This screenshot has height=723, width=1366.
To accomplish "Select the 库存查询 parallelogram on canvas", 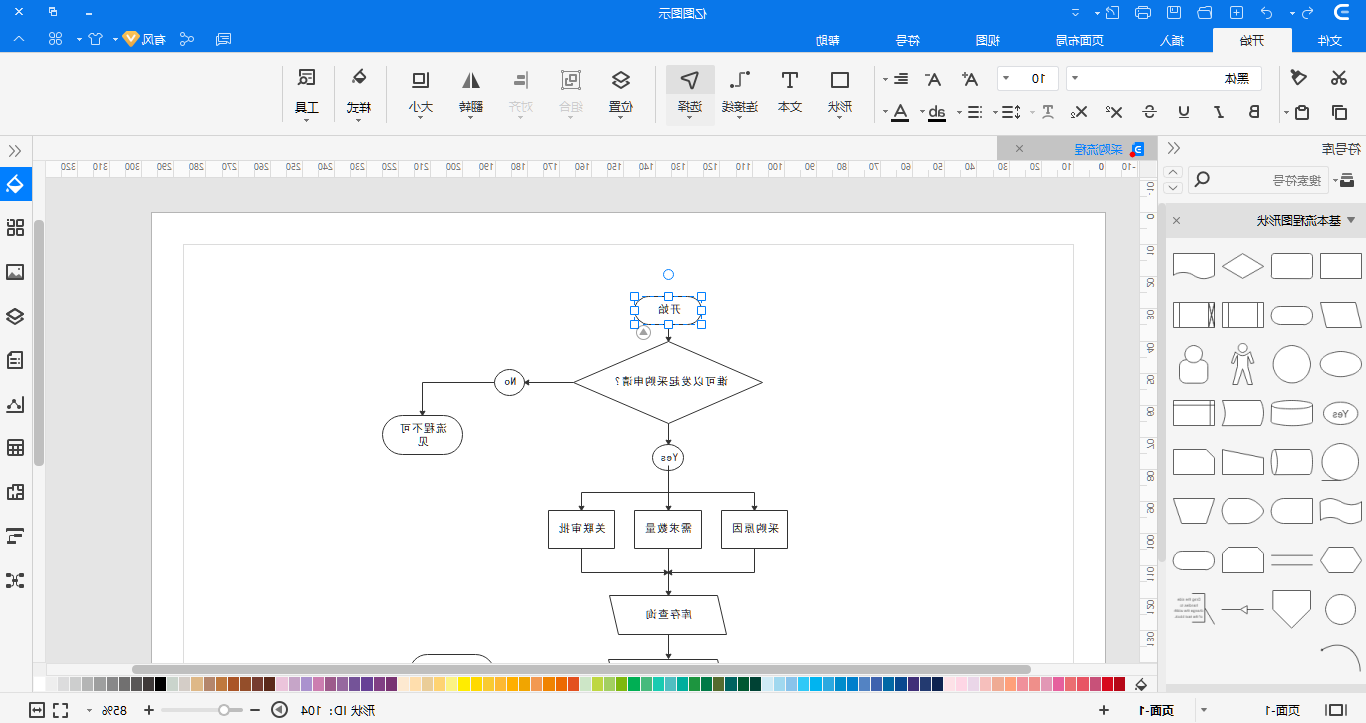I will (x=668, y=615).
